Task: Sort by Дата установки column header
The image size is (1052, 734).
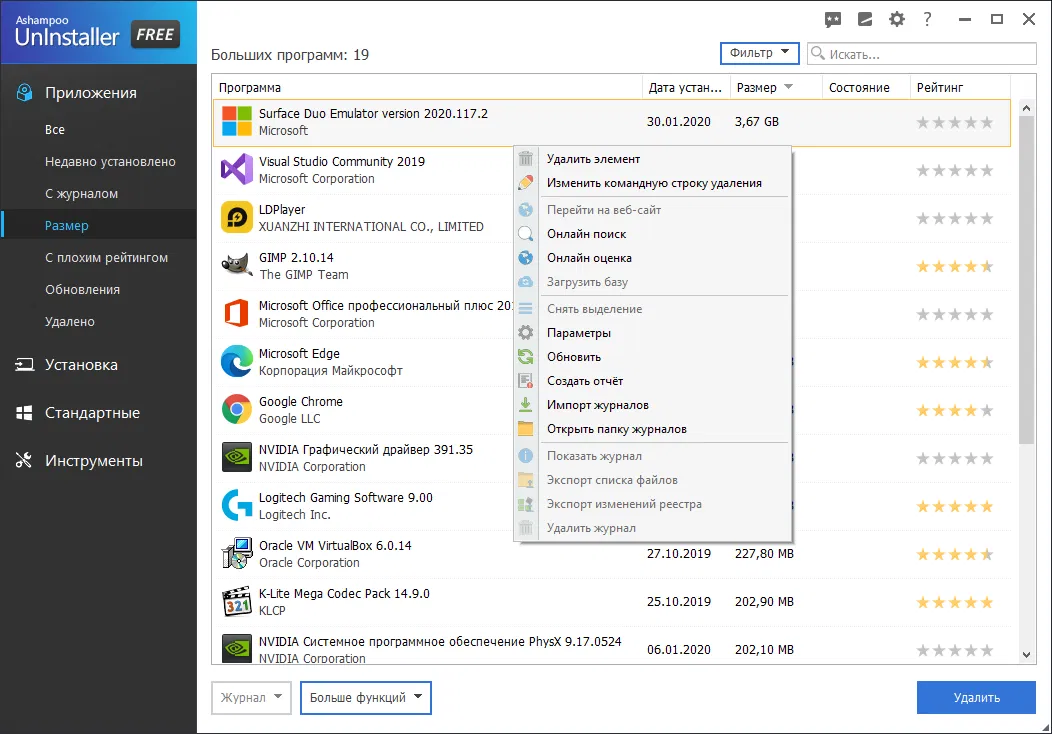Action: pyautogui.click(x=686, y=87)
